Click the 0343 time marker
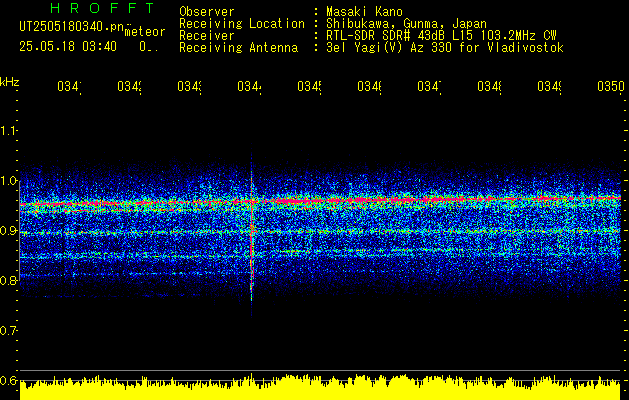629x400 pixels. coord(190,86)
